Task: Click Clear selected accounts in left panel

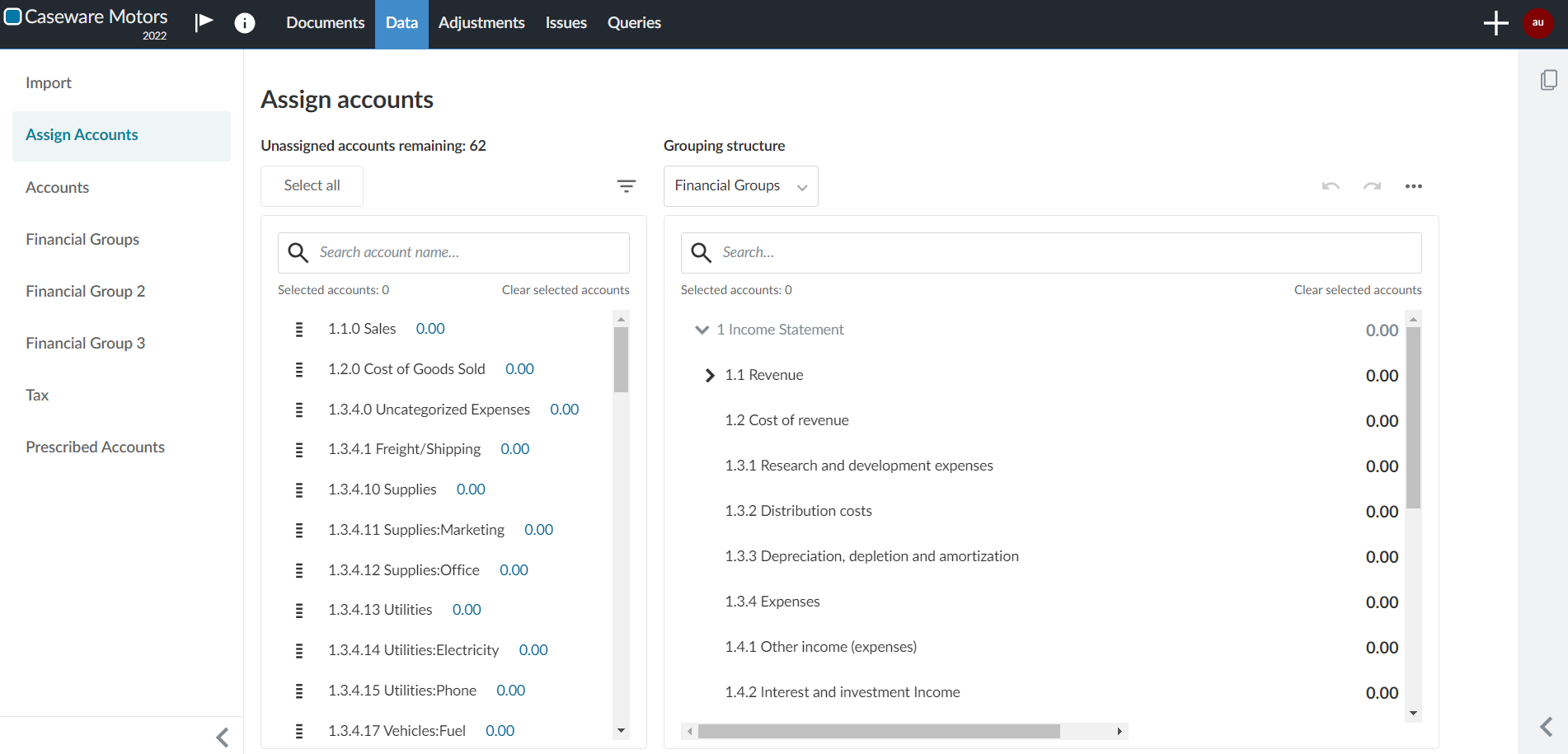Action: click(565, 290)
